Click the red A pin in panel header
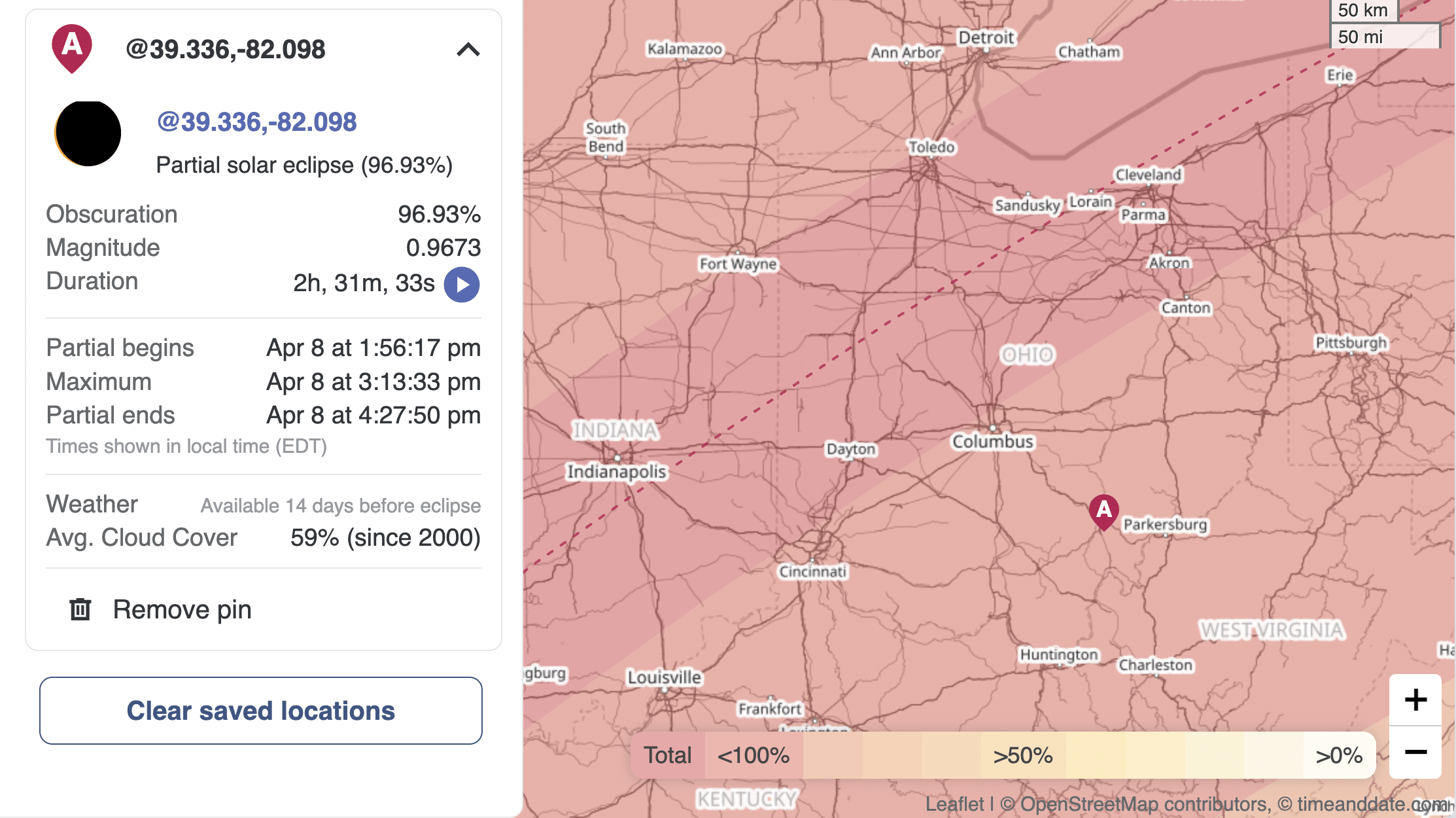The image size is (1456, 818). pyautogui.click(x=72, y=47)
